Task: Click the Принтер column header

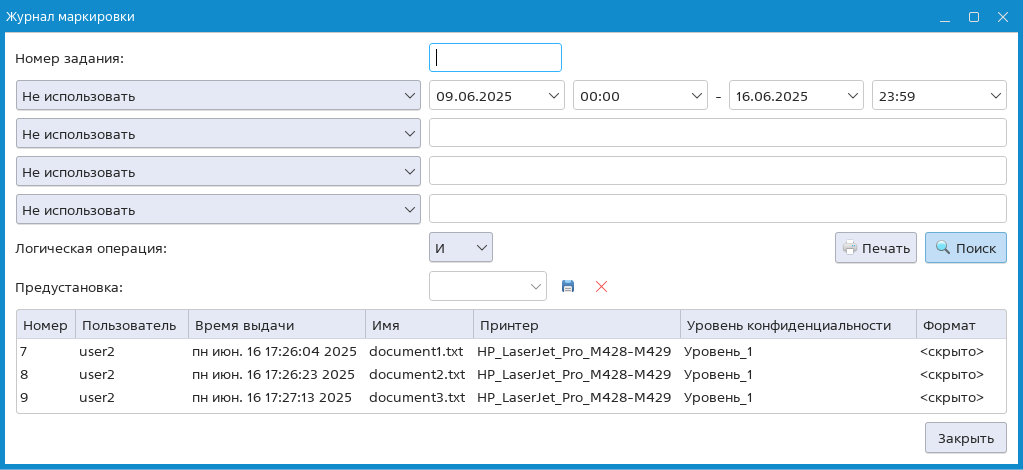Action: (x=576, y=325)
